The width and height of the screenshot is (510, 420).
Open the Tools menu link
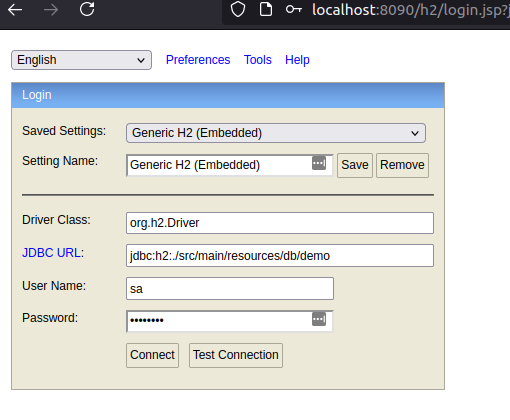(258, 60)
